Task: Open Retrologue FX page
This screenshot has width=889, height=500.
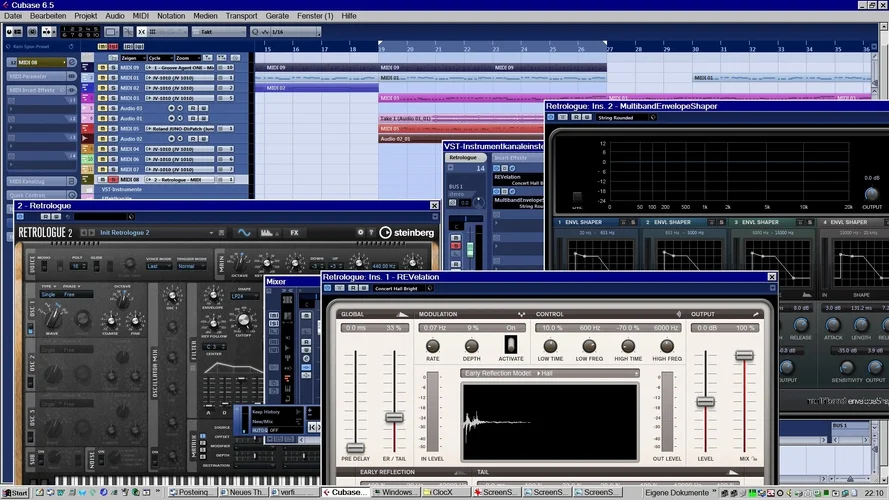Action: tap(294, 232)
